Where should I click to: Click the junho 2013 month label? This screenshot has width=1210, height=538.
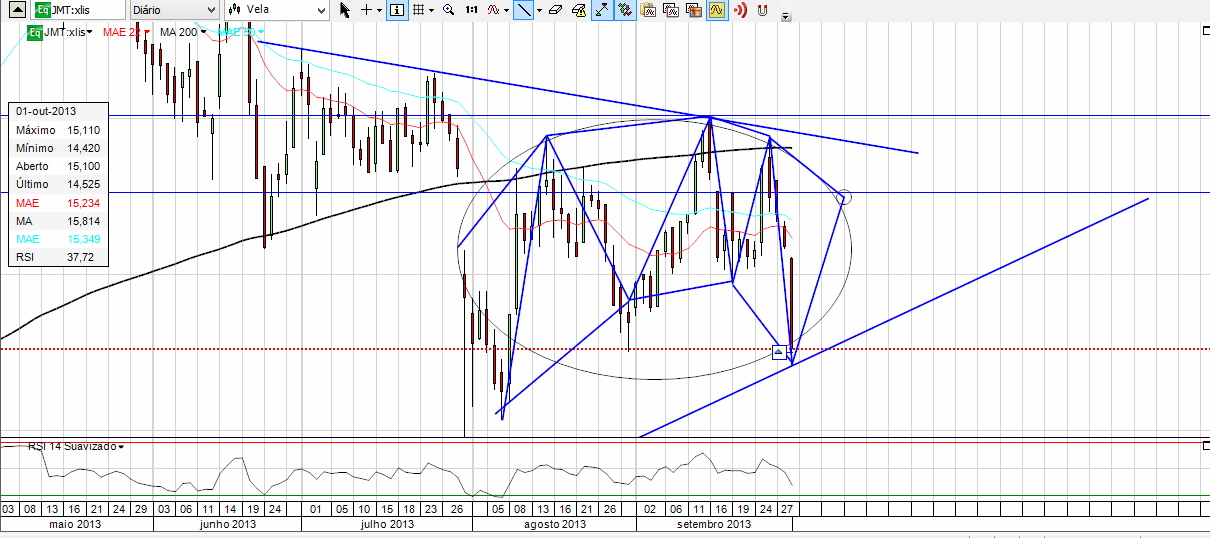point(227,524)
